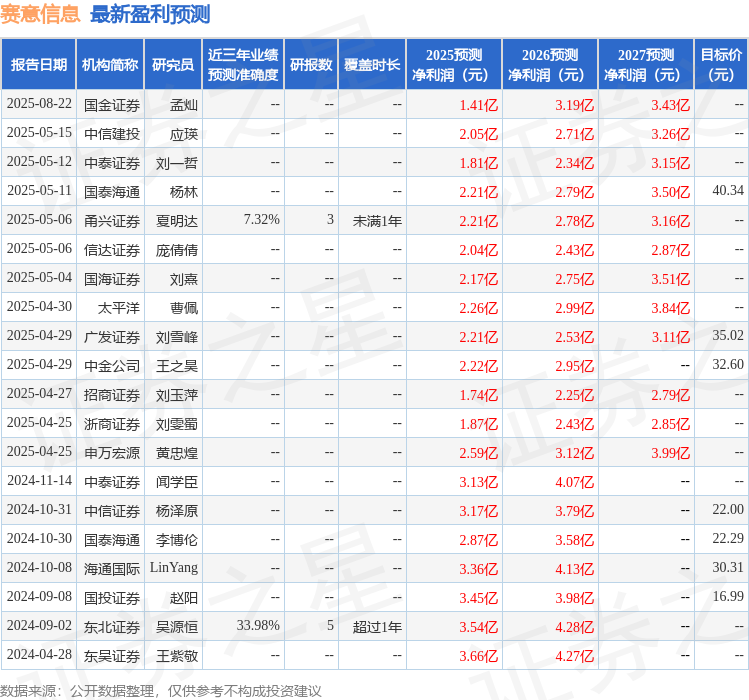This screenshot has height=700, width=749.
Task: Click the 目标价 column header
Action: 721,65
